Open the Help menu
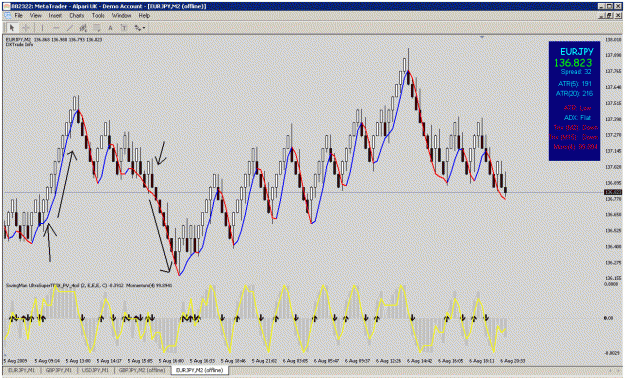 (x=144, y=16)
